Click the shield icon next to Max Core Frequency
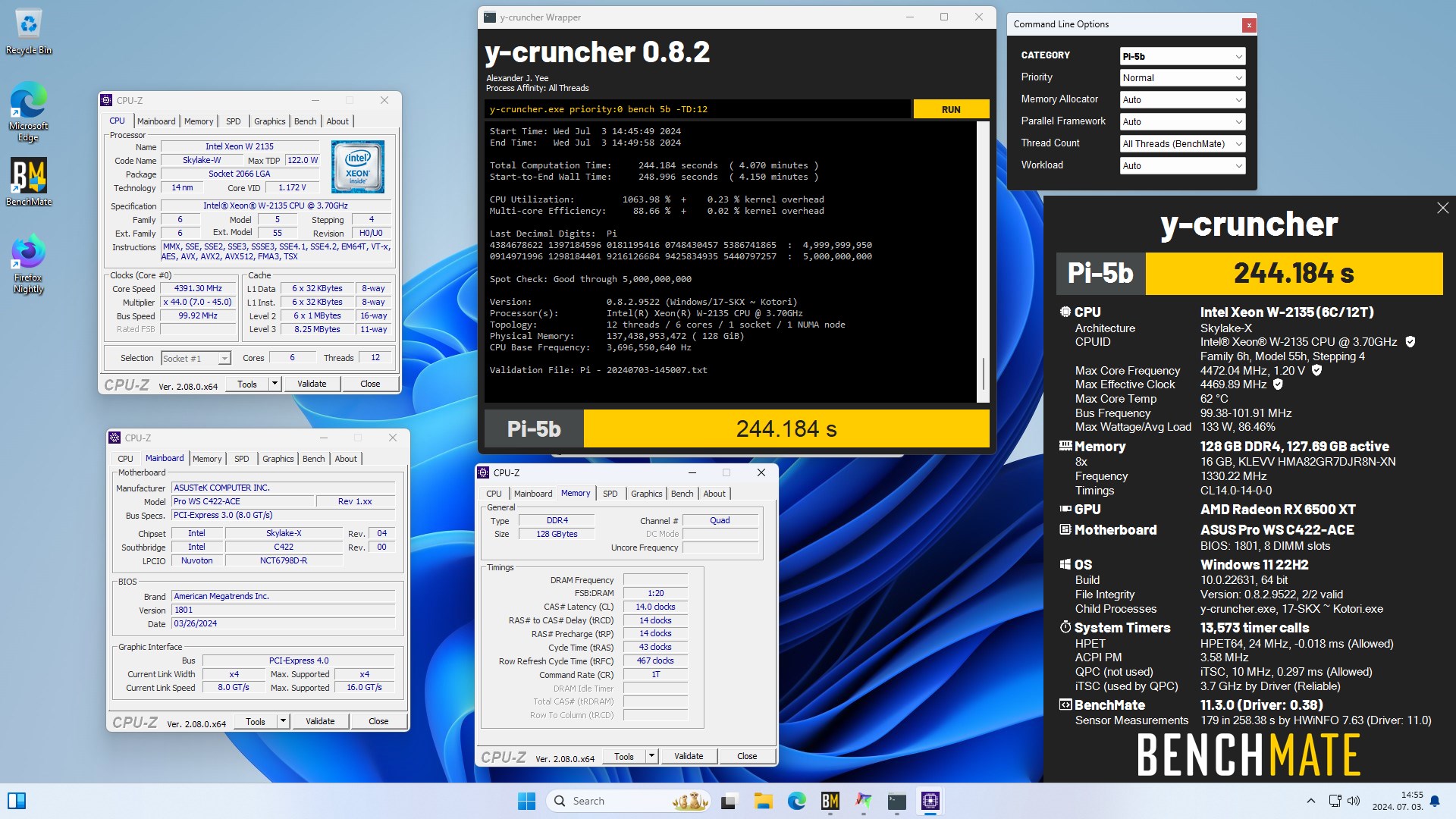Screen dimensions: 1456x819 (1316, 370)
